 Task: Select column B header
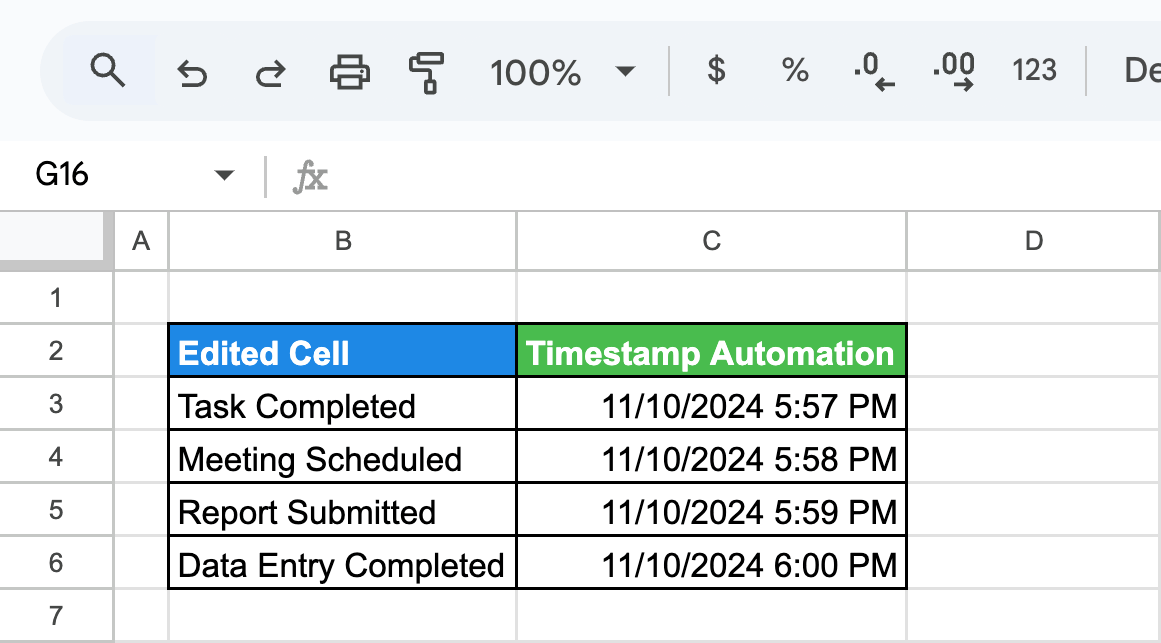click(343, 241)
